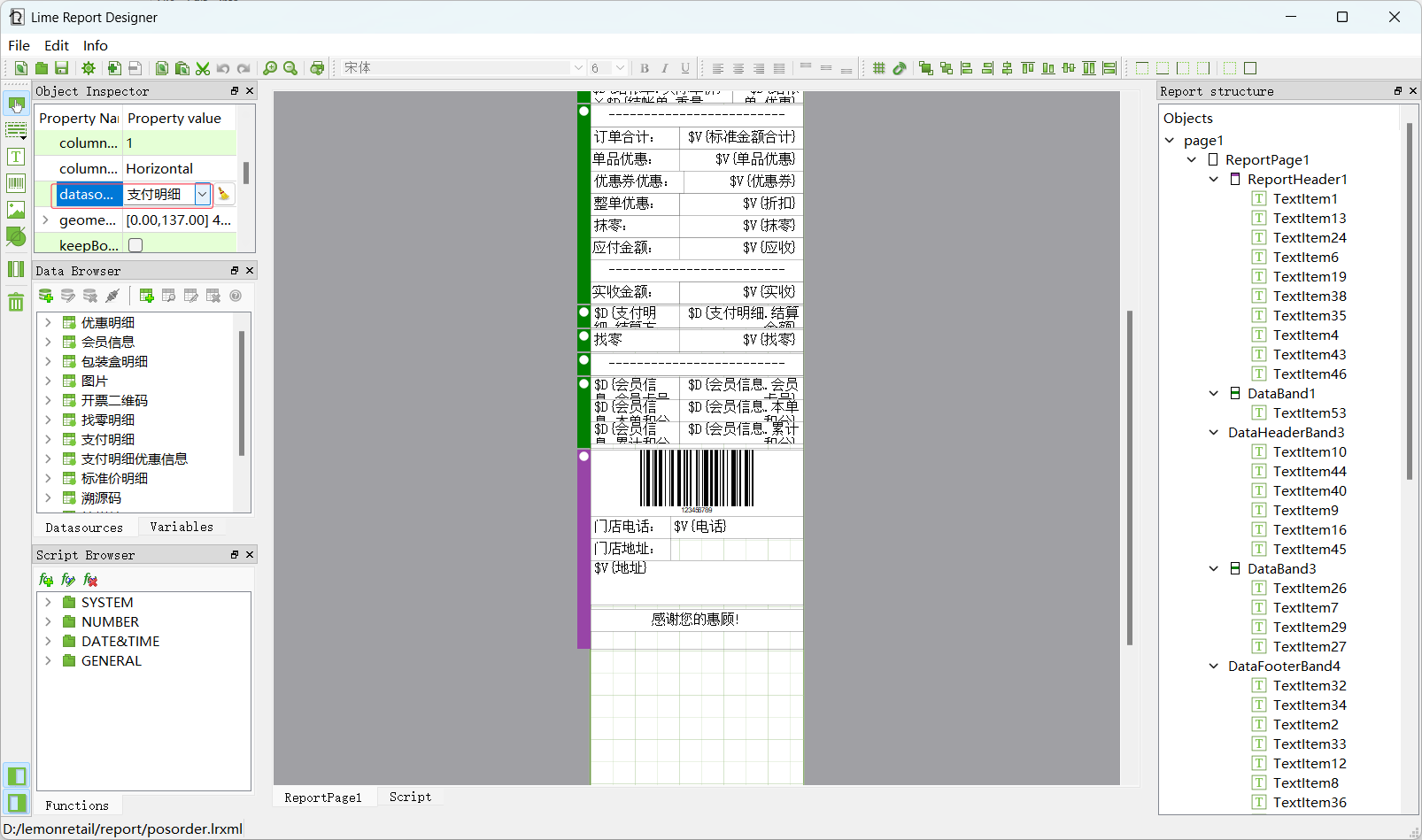Open font size dropdown
1422x840 pixels.
coord(620,68)
